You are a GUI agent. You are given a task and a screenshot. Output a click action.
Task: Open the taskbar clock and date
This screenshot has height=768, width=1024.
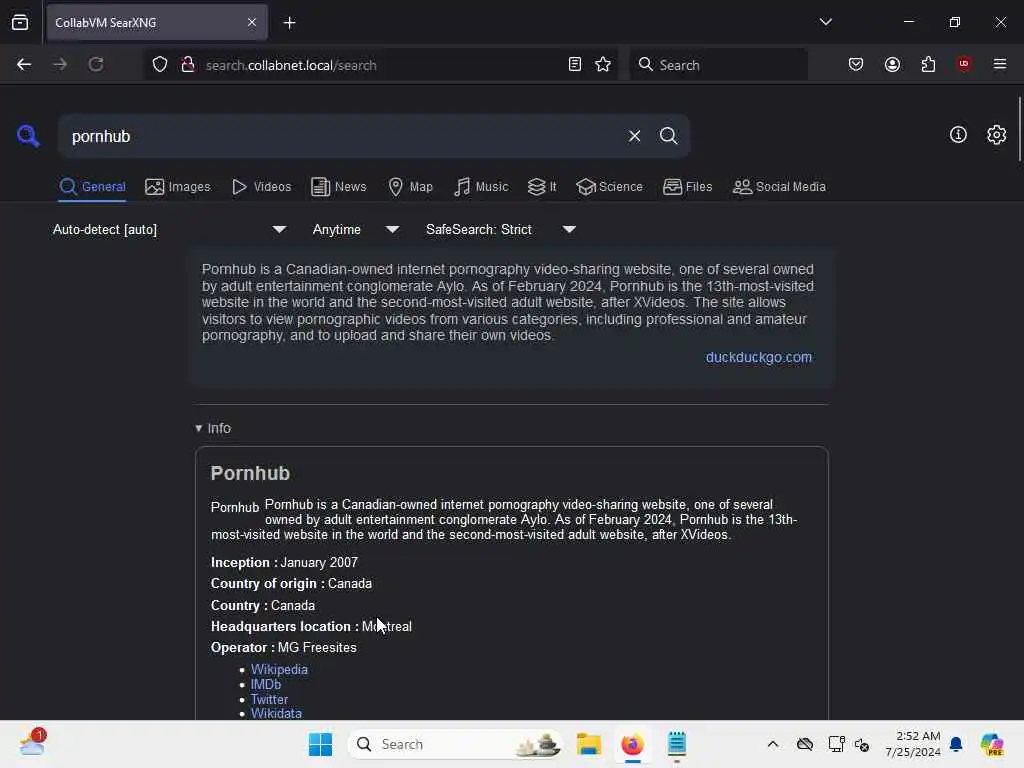pos(913,744)
